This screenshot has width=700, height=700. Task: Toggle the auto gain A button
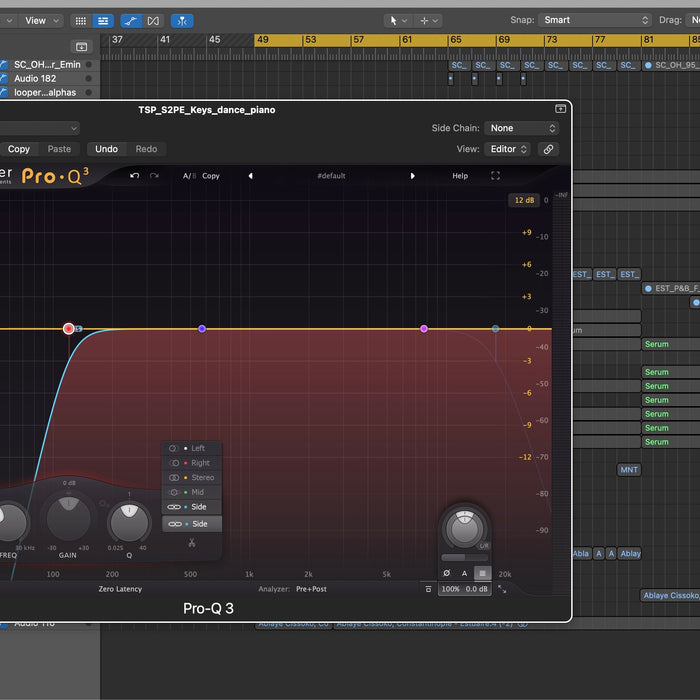pyautogui.click(x=464, y=573)
